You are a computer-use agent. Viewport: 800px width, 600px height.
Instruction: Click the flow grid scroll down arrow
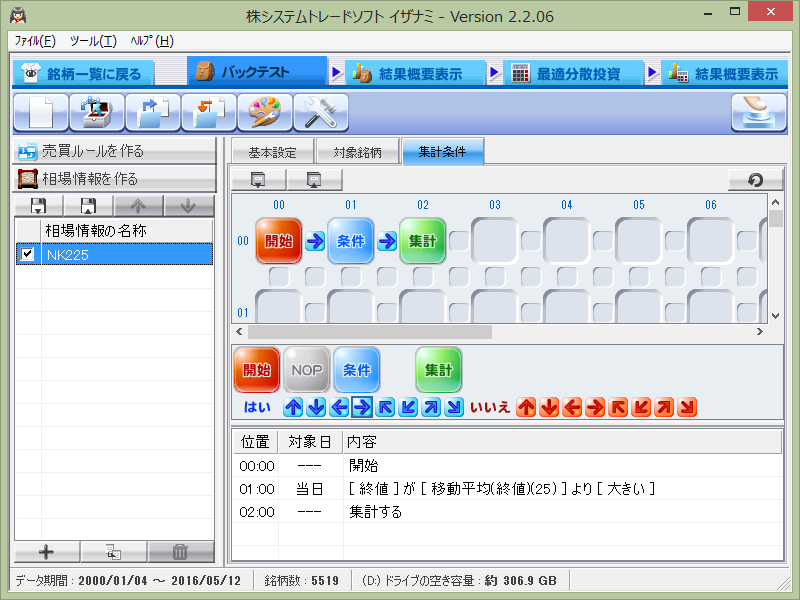point(776,316)
